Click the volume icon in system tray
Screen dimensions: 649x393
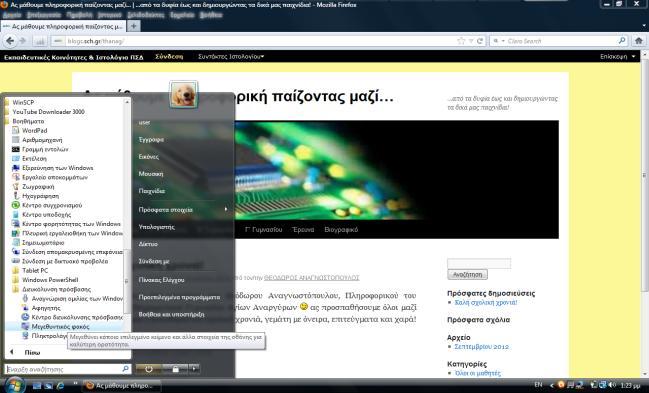click(612, 385)
